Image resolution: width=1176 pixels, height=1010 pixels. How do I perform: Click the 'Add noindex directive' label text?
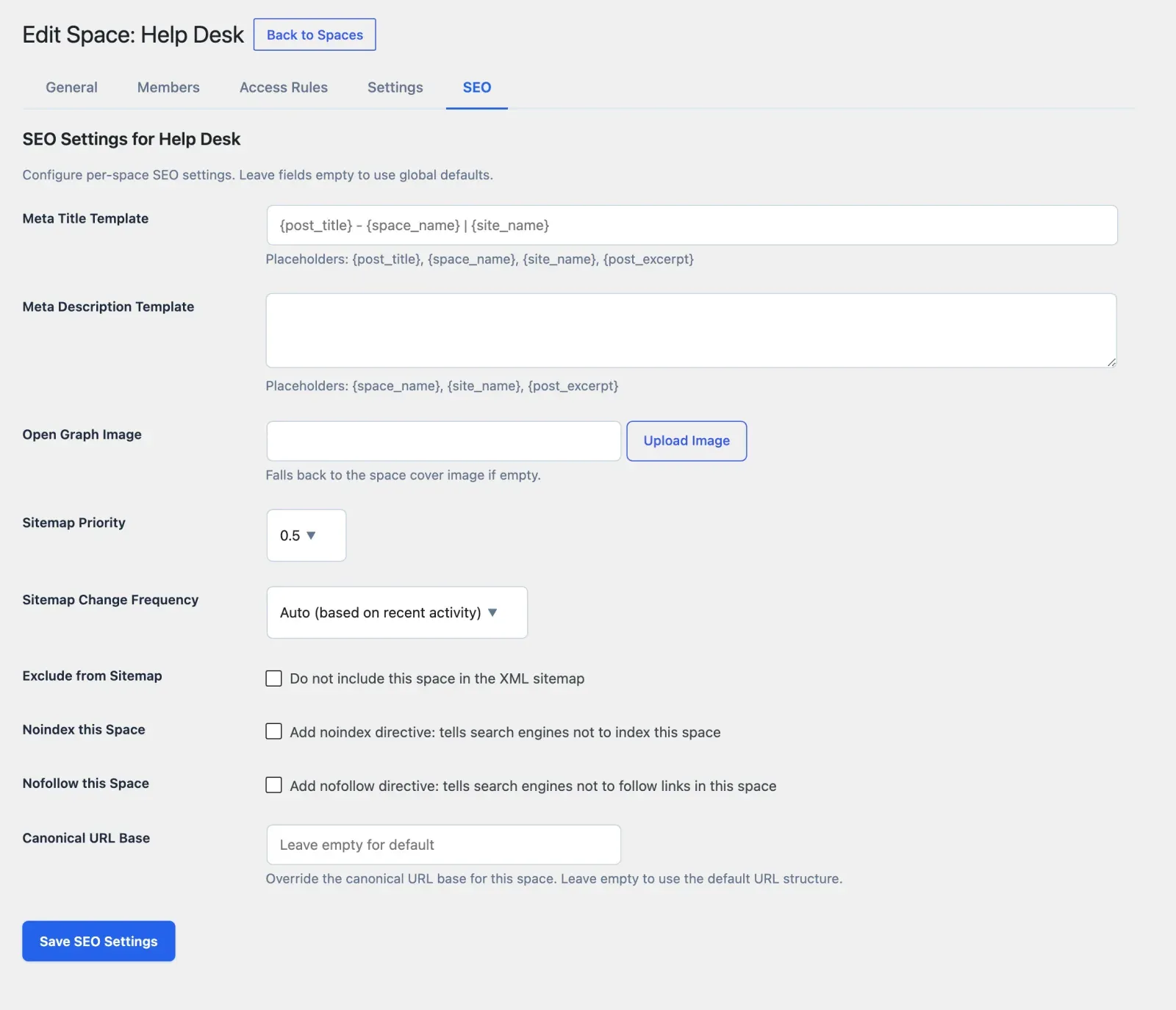[505, 732]
